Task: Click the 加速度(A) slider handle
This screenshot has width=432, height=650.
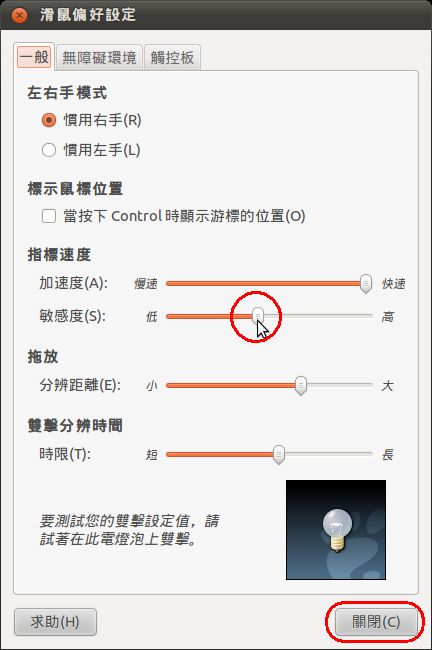Action: click(x=365, y=284)
